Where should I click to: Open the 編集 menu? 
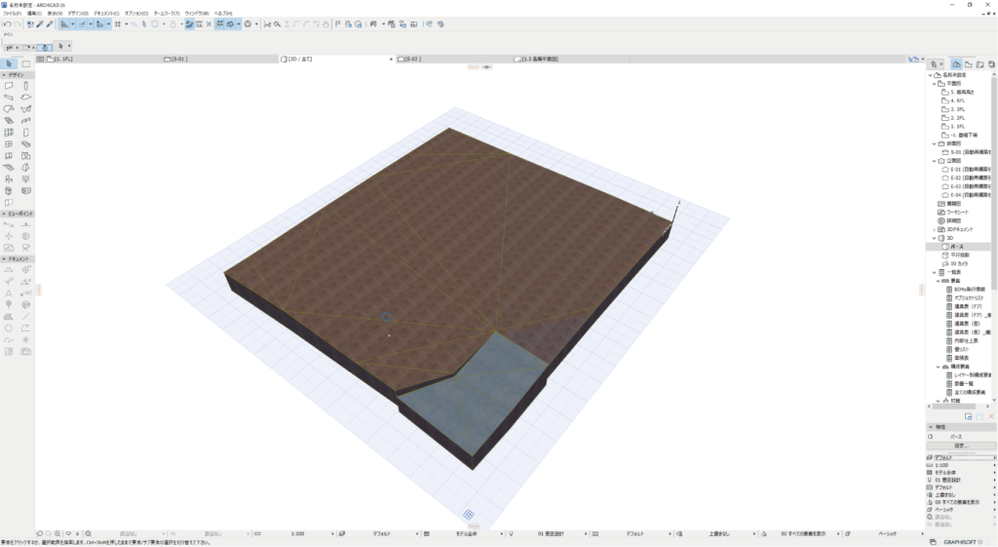[34, 13]
